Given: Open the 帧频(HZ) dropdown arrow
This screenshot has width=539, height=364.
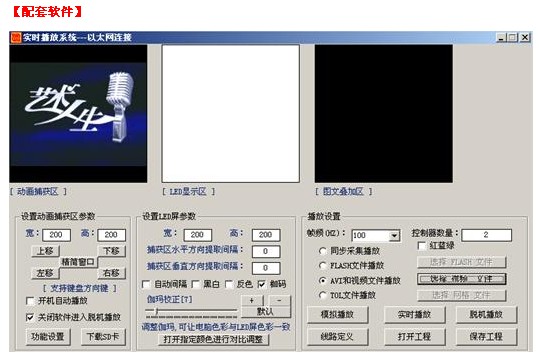Looking at the screenshot, I should click(x=394, y=236).
